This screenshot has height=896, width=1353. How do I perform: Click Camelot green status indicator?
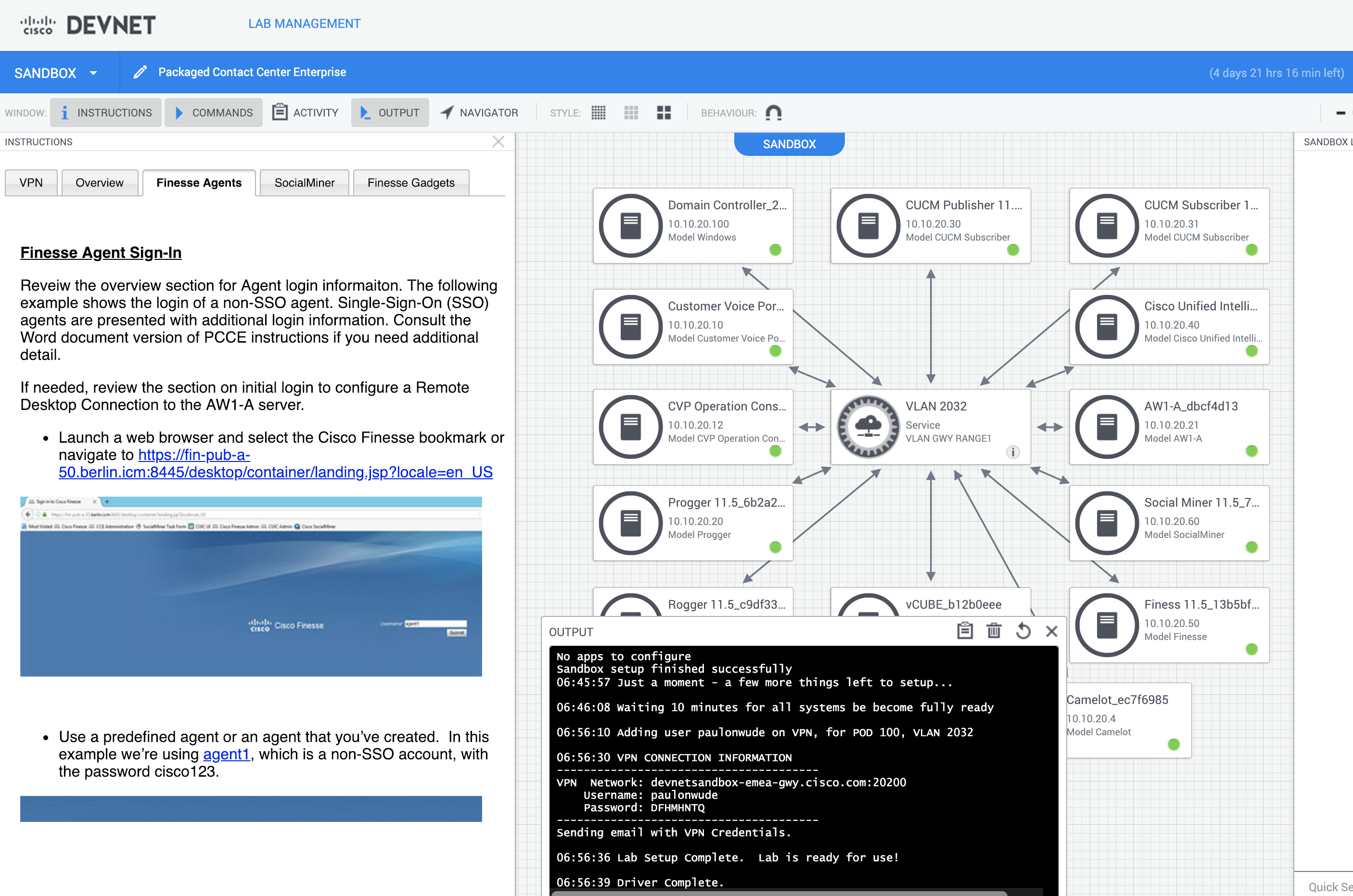pyautogui.click(x=1174, y=744)
